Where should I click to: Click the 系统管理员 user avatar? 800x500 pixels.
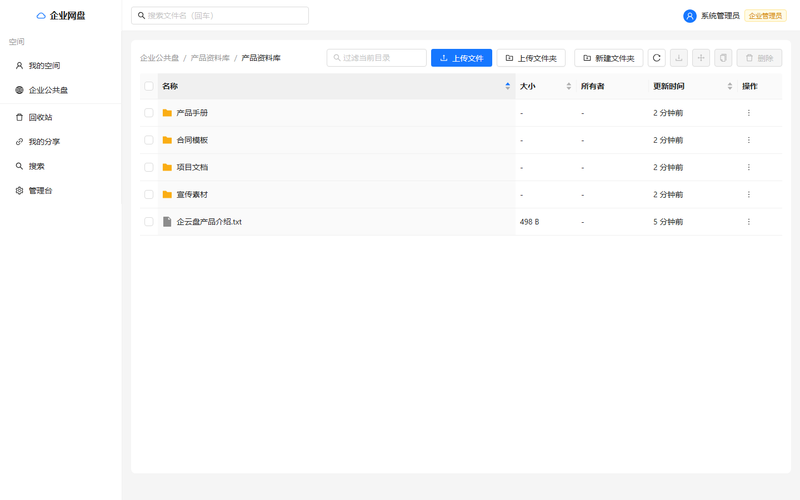(689, 16)
